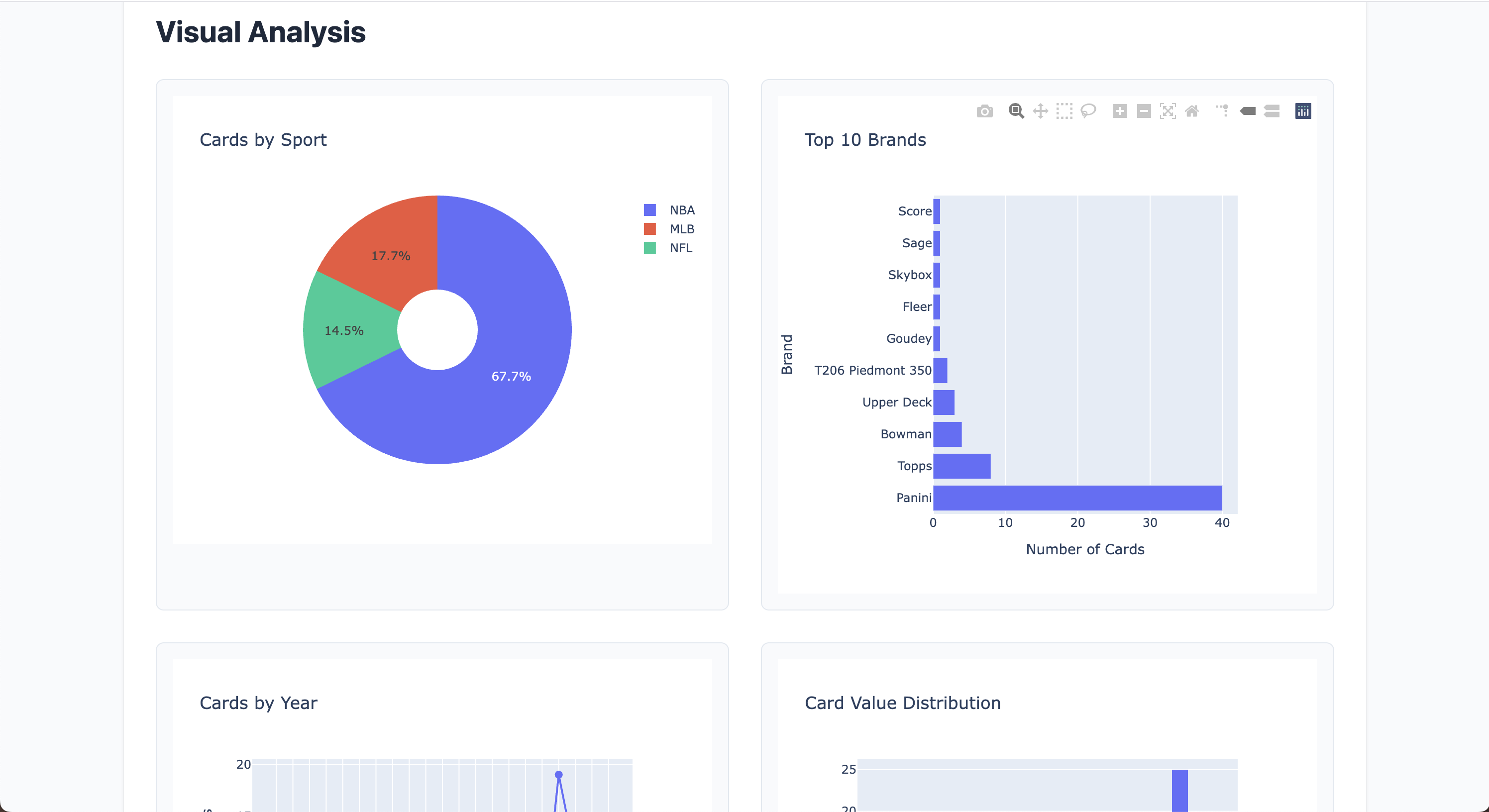The width and height of the screenshot is (1489, 812).
Task: Hide MLB slice via legend entry
Action: tap(681, 229)
